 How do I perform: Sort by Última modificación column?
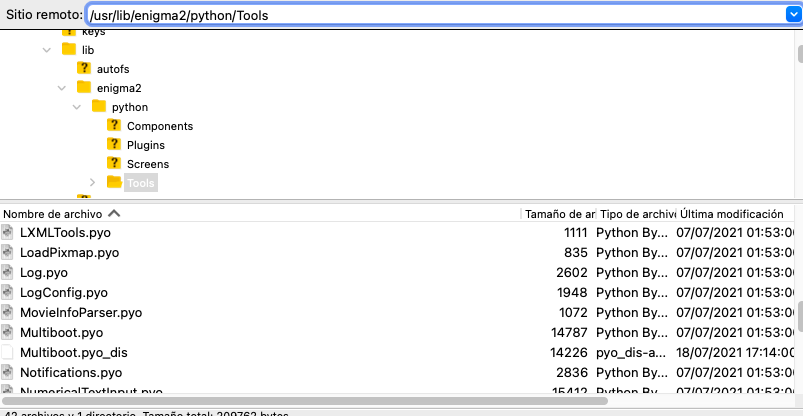(x=732, y=214)
